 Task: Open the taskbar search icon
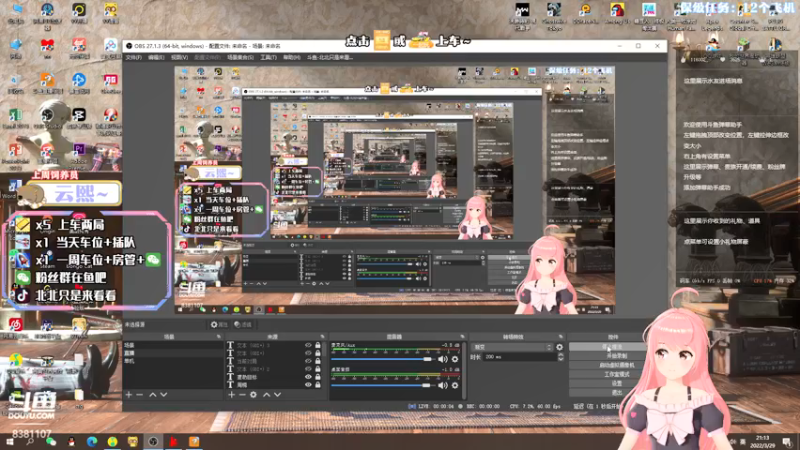[30, 442]
